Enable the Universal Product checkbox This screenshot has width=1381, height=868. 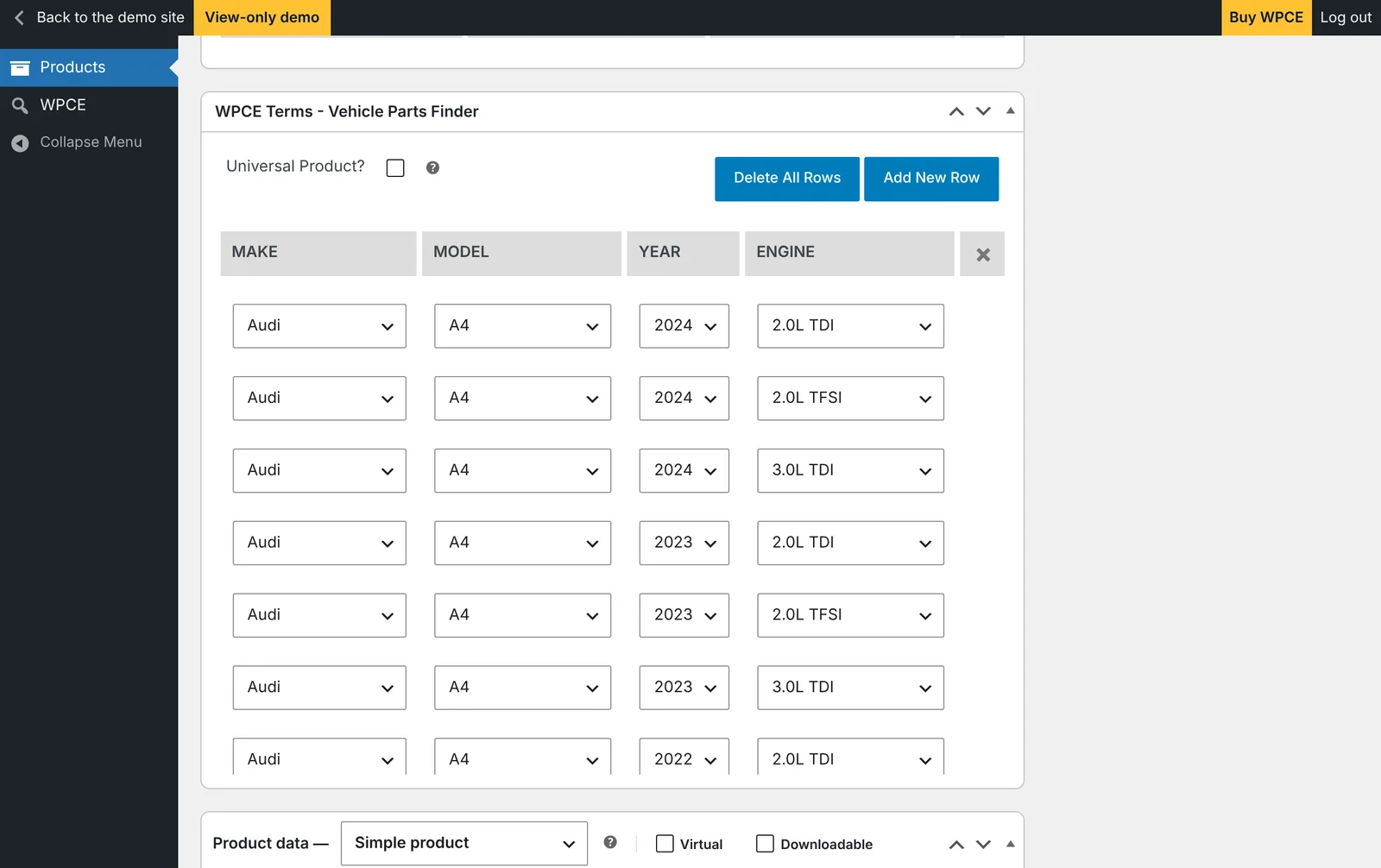(395, 167)
